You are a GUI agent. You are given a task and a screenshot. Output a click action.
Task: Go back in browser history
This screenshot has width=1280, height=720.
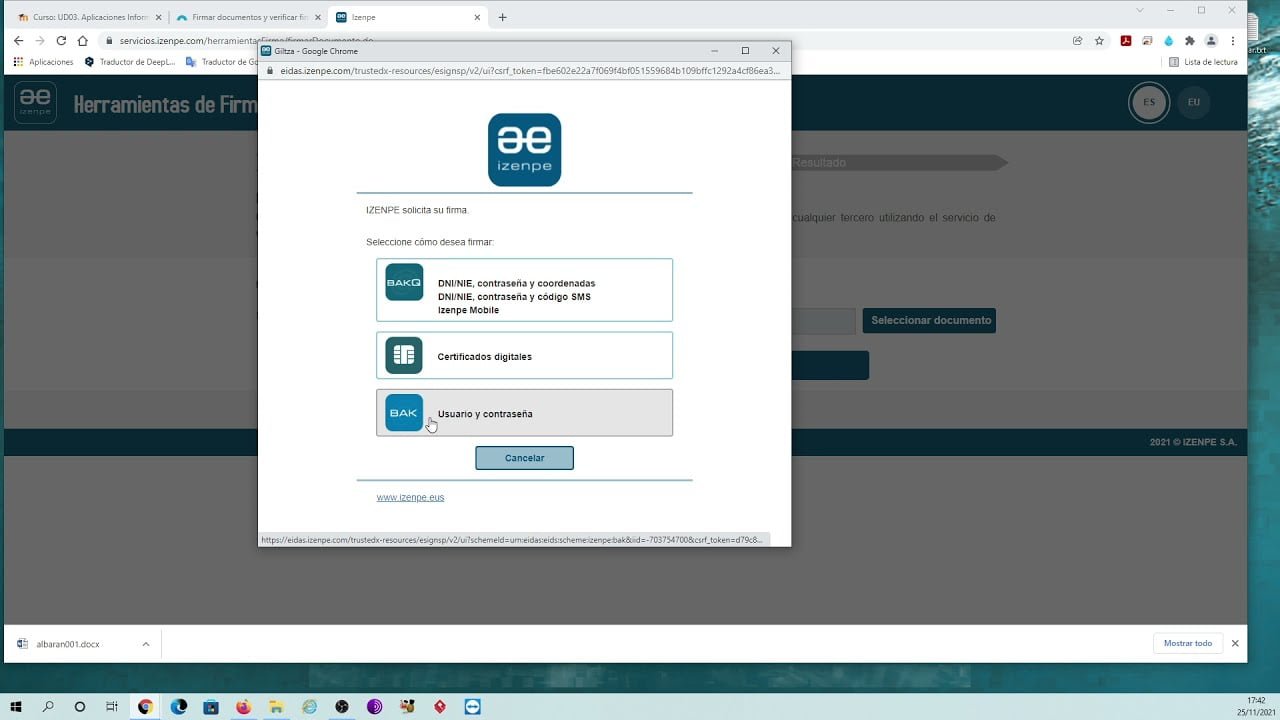[18, 41]
